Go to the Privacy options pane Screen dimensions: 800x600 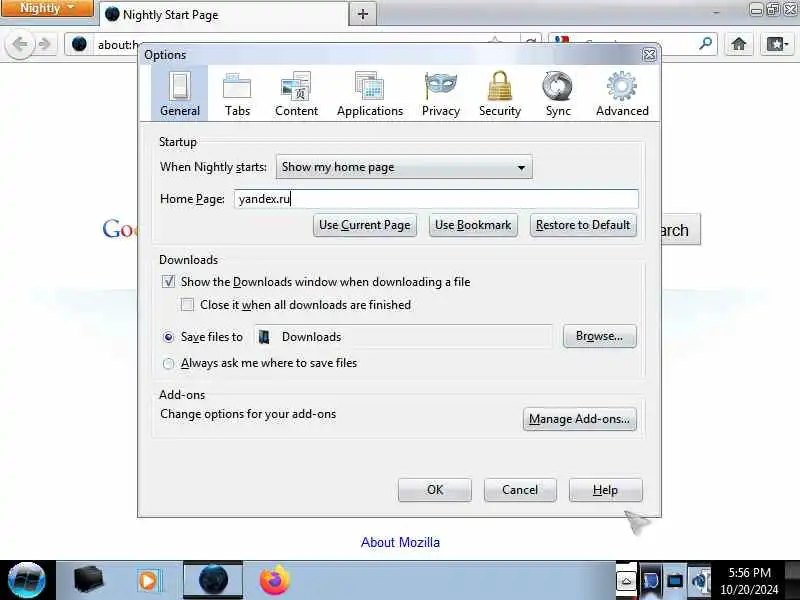pos(441,93)
